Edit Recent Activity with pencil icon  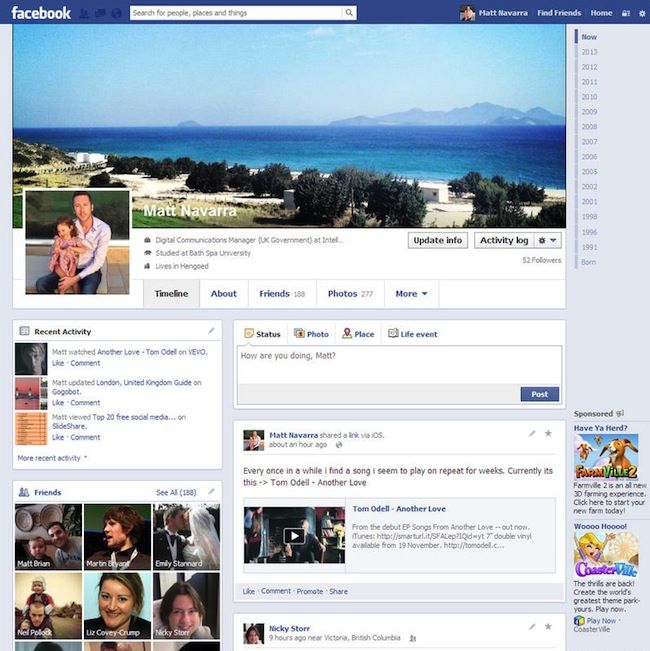pyautogui.click(x=211, y=331)
